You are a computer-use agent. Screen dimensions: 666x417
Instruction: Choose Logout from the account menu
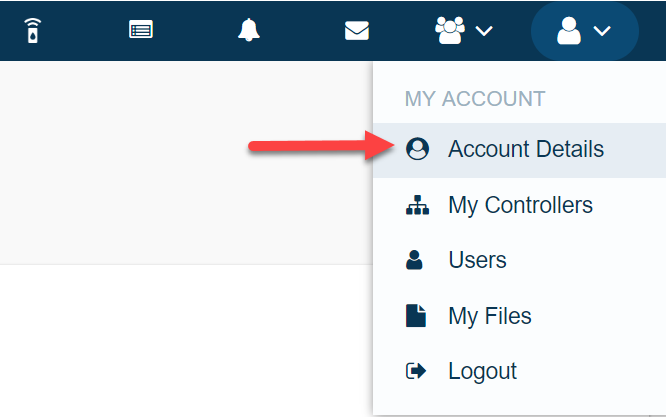tap(519, 371)
